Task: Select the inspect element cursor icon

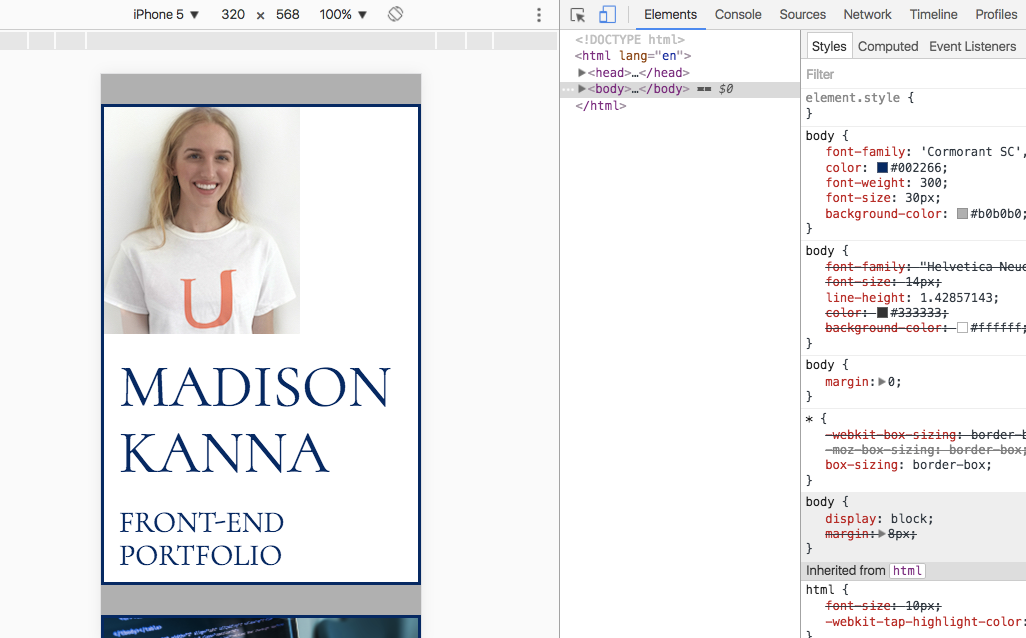Action: point(576,15)
